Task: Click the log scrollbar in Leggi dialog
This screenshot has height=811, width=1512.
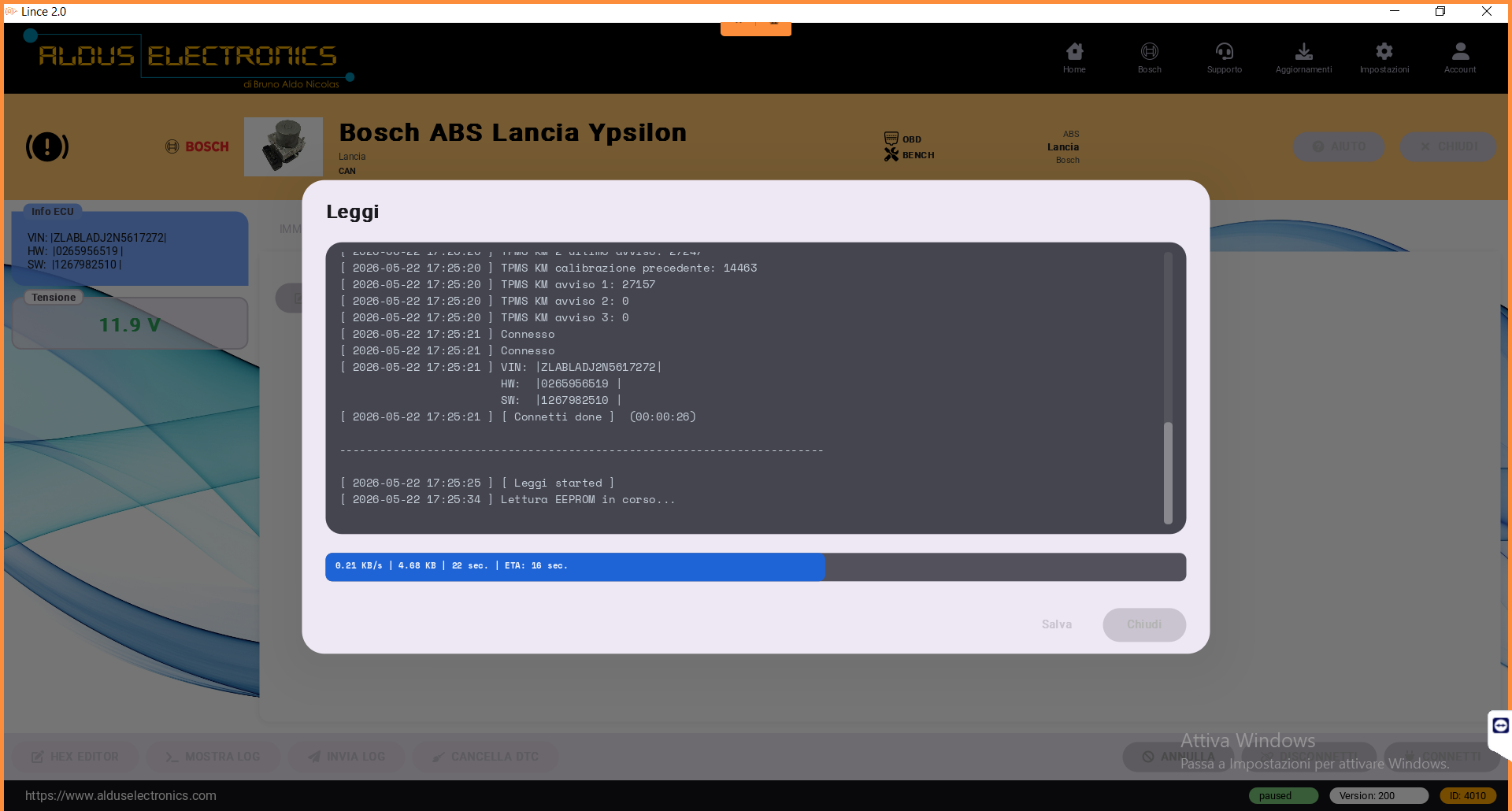Action: pyautogui.click(x=1168, y=472)
